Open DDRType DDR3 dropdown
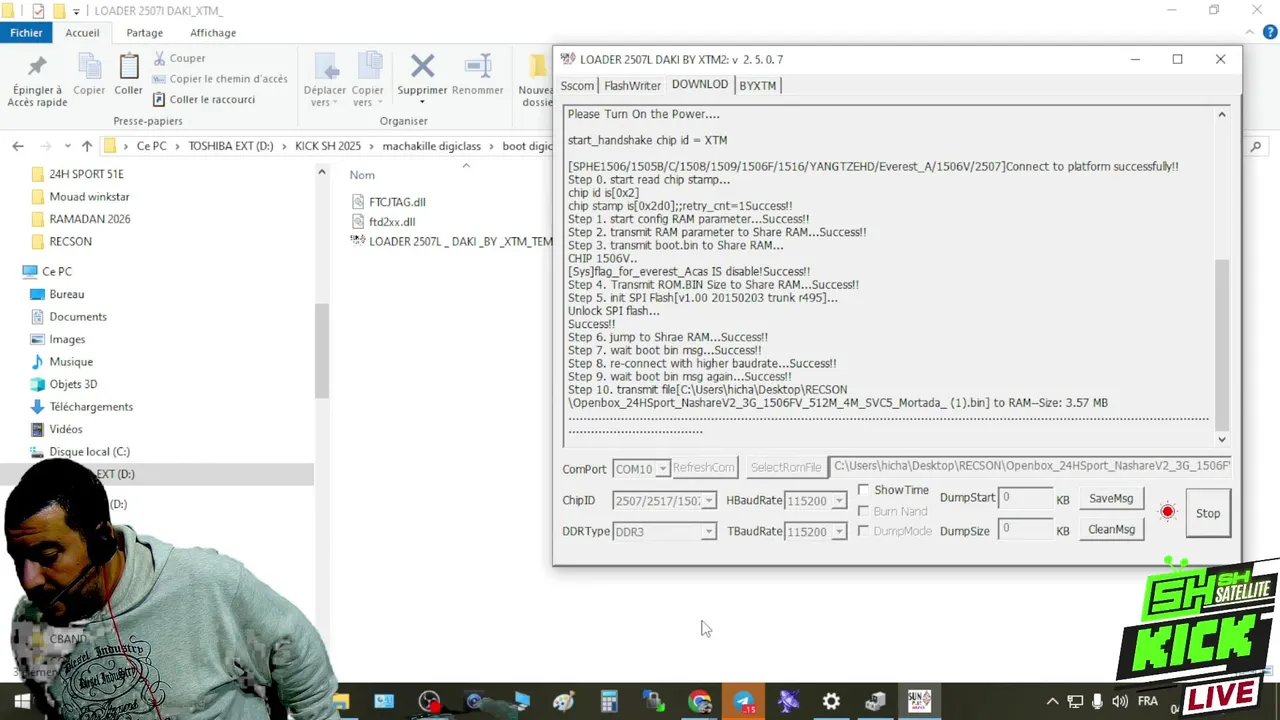Image resolution: width=1280 pixels, height=720 pixels. [708, 532]
